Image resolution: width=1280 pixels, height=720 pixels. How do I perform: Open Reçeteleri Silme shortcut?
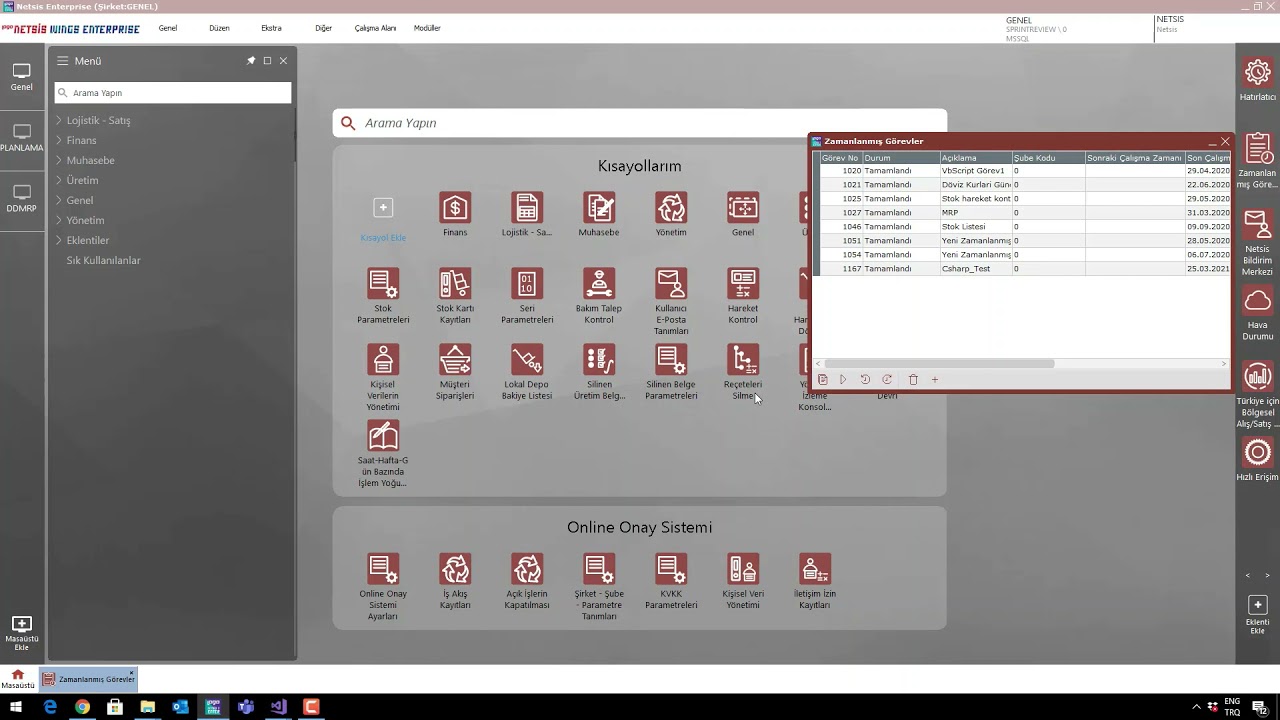tap(743, 360)
